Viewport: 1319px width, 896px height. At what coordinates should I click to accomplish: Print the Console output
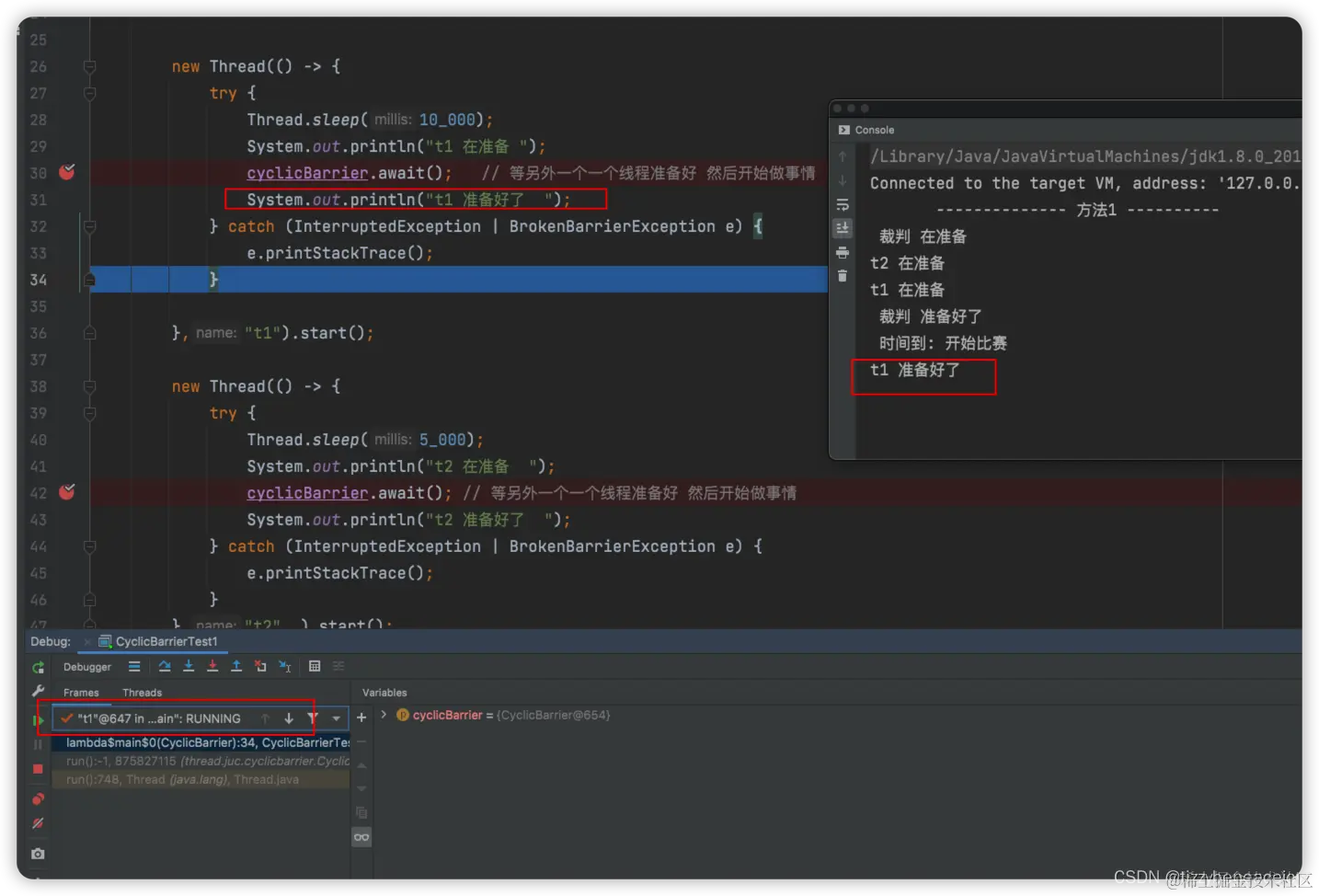(842, 252)
